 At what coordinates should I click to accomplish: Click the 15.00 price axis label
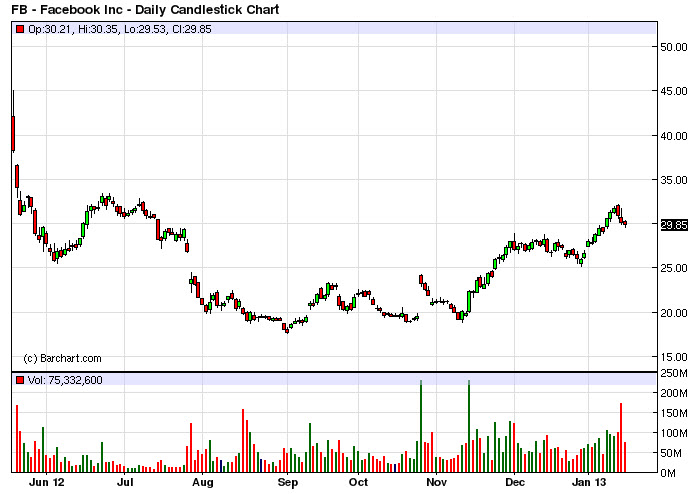click(674, 357)
